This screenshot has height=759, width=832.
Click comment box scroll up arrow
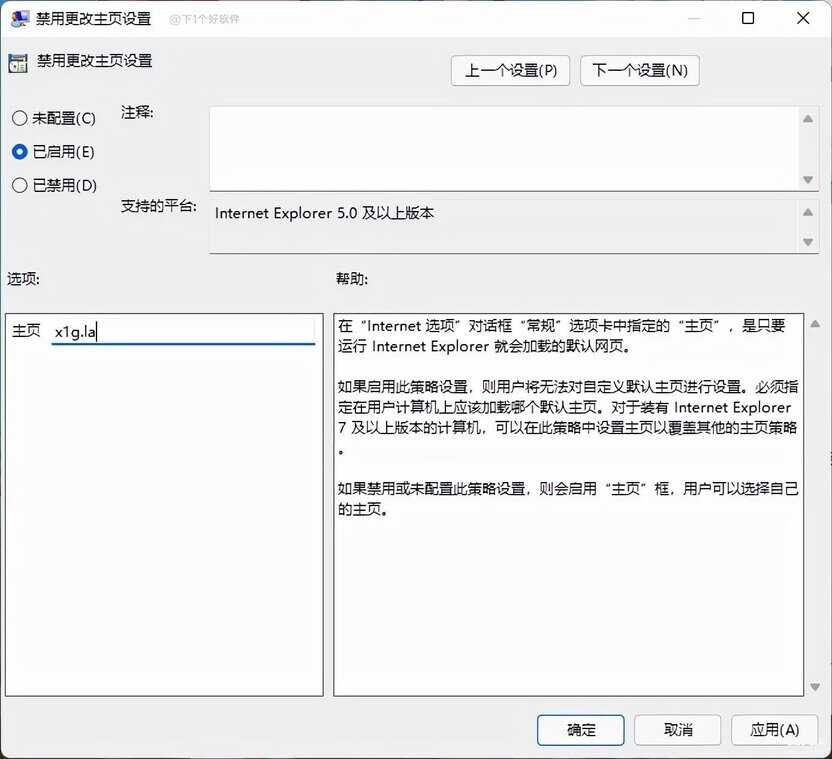point(808,119)
